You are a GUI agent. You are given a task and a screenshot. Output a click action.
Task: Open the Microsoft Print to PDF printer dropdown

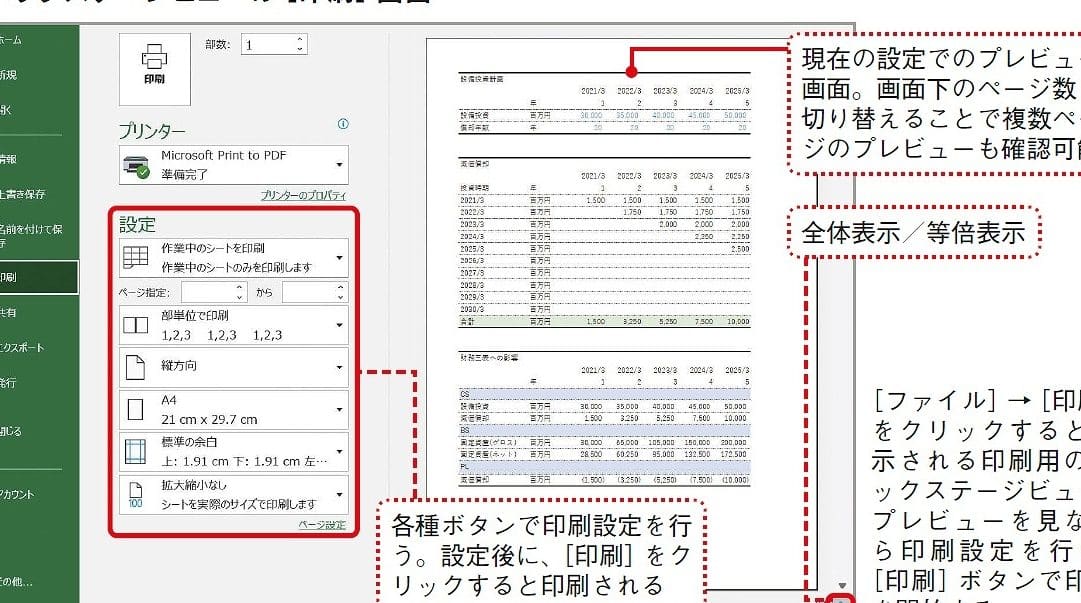pyautogui.click(x=340, y=165)
